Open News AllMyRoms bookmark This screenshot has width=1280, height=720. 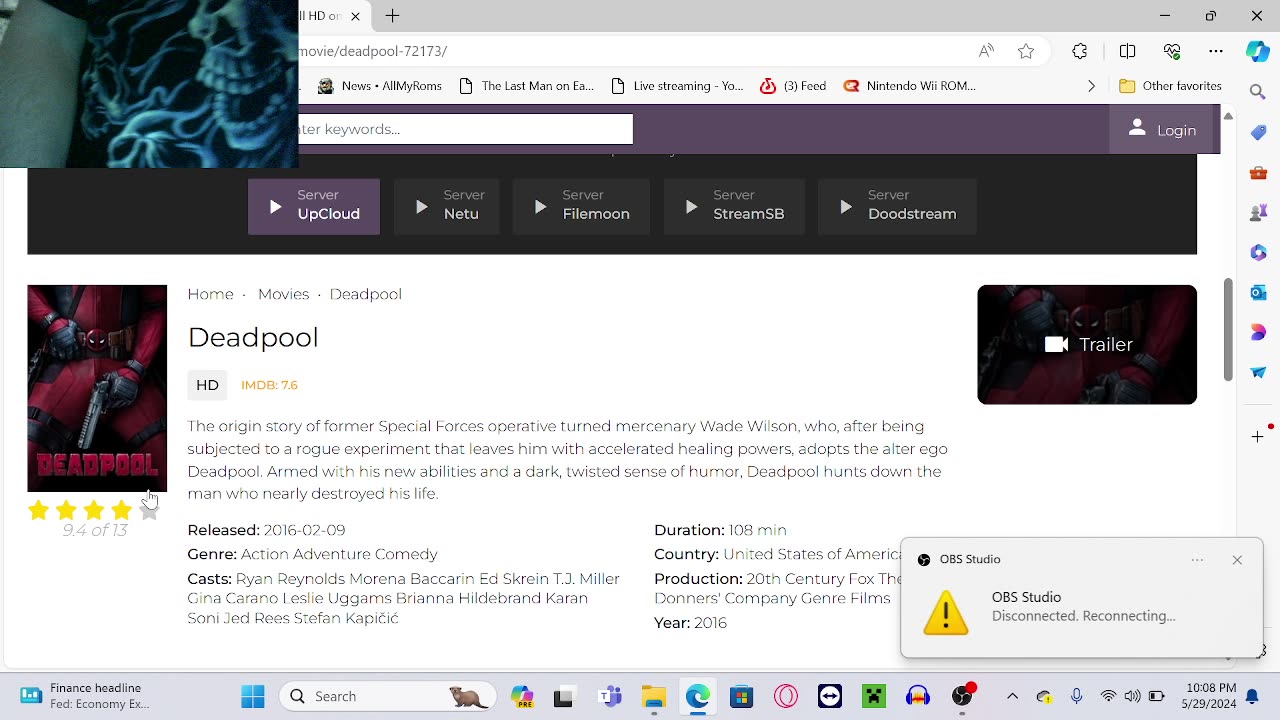[380, 86]
